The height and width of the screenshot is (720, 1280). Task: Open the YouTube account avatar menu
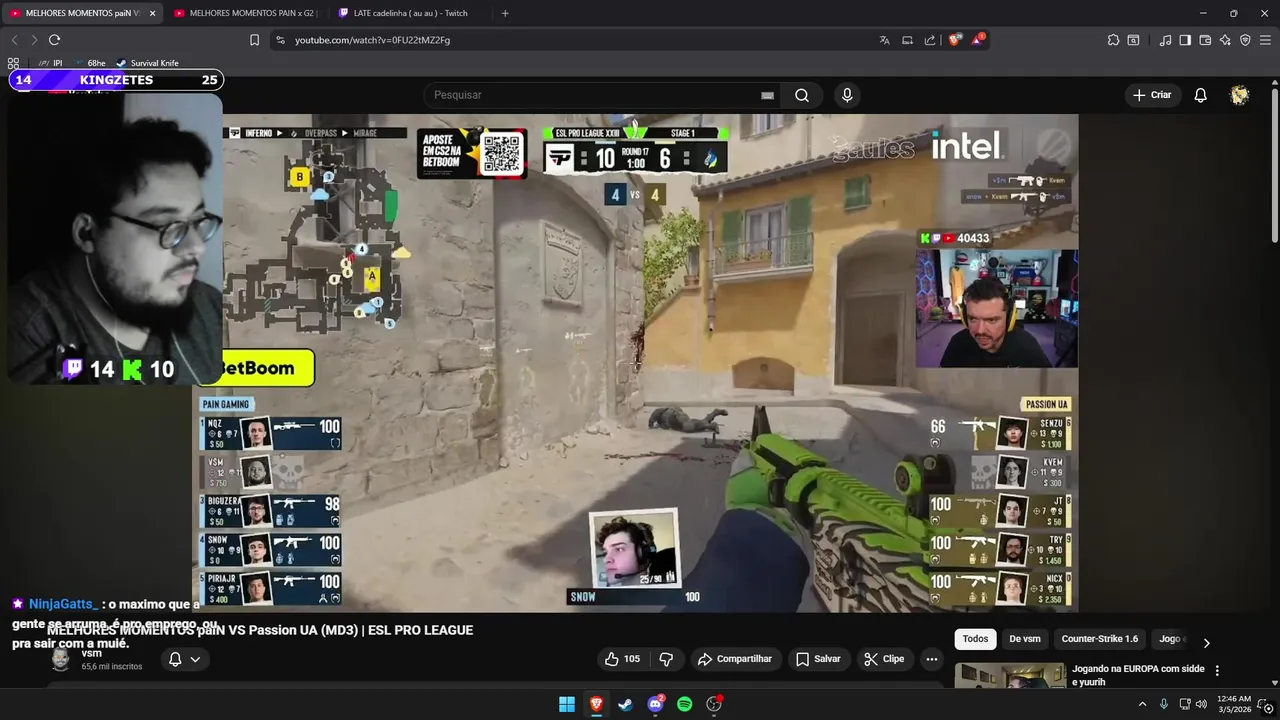1240,95
